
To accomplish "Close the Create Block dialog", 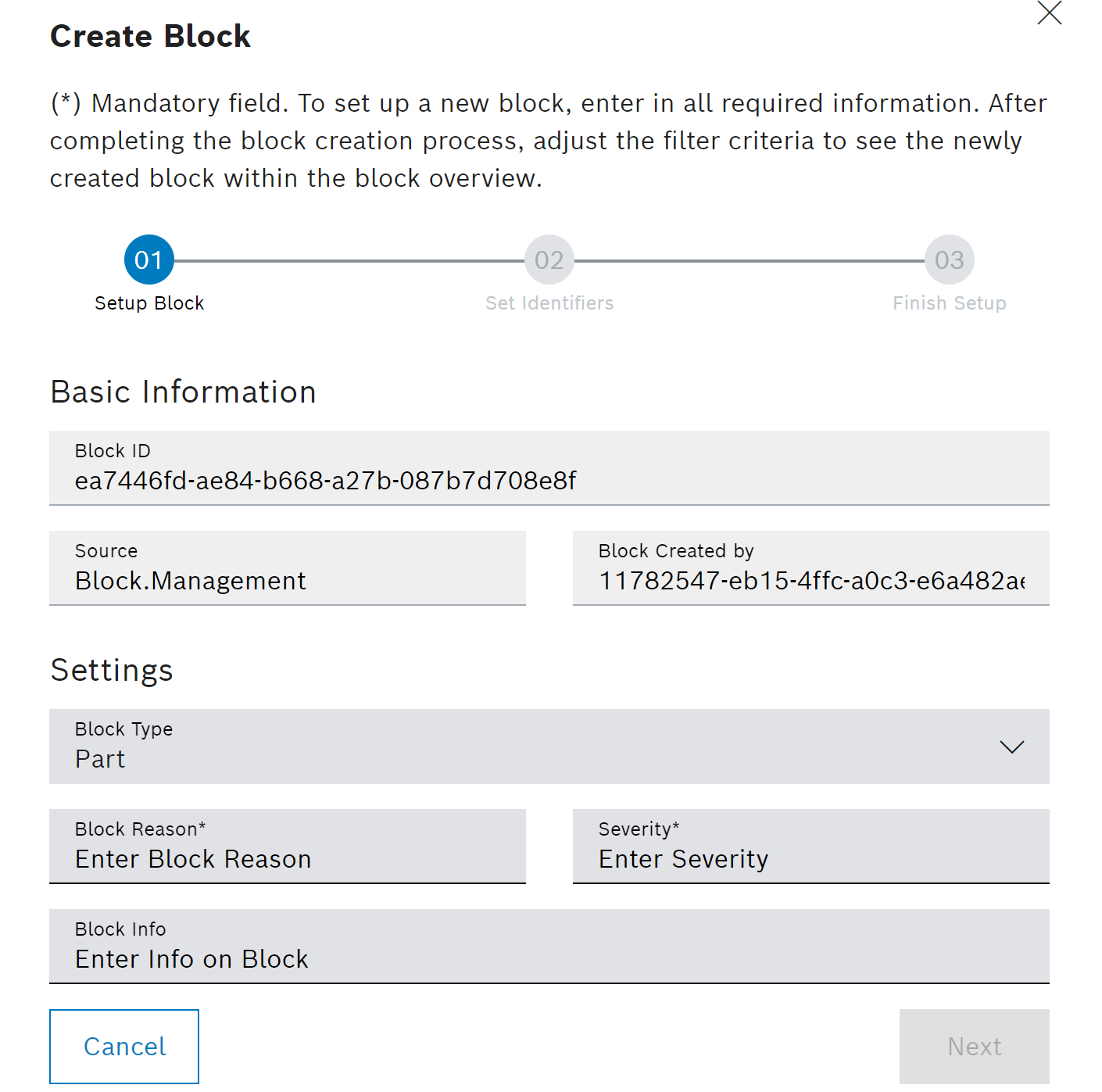I will 1049,13.
